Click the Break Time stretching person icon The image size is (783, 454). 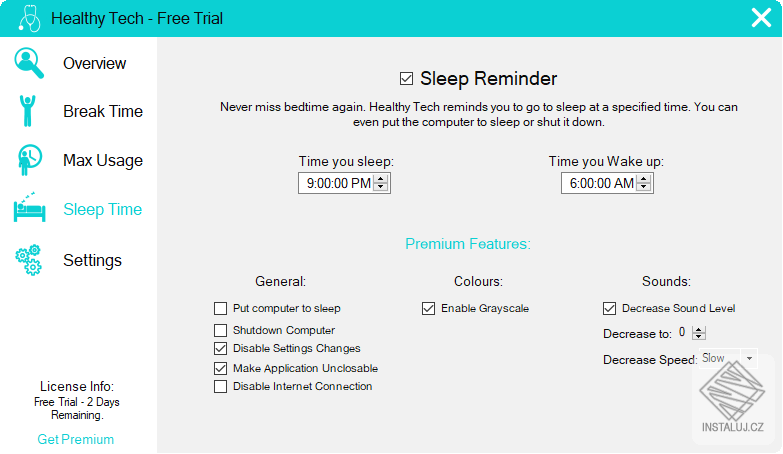click(29, 111)
